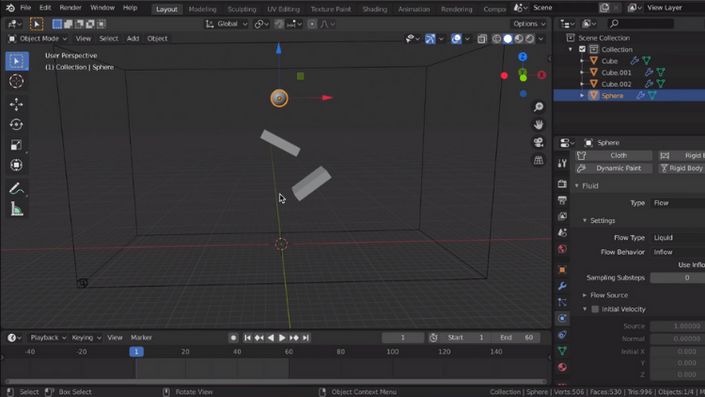705x397 pixels.
Task: Toggle auto keying record button
Action: tap(233, 338)
